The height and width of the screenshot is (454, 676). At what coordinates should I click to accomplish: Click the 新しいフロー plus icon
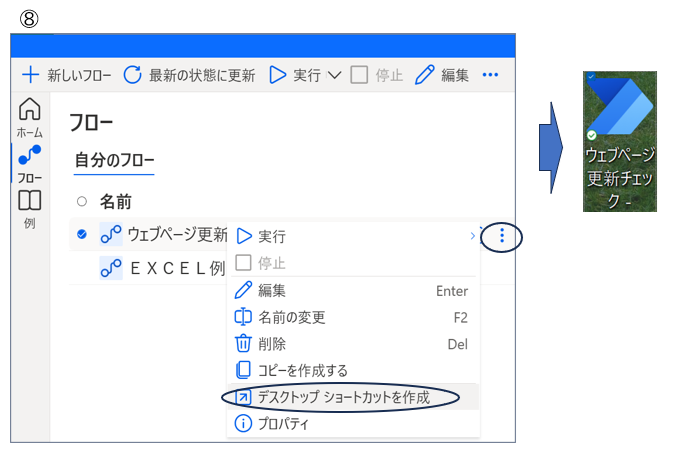[x=31, y=75]
